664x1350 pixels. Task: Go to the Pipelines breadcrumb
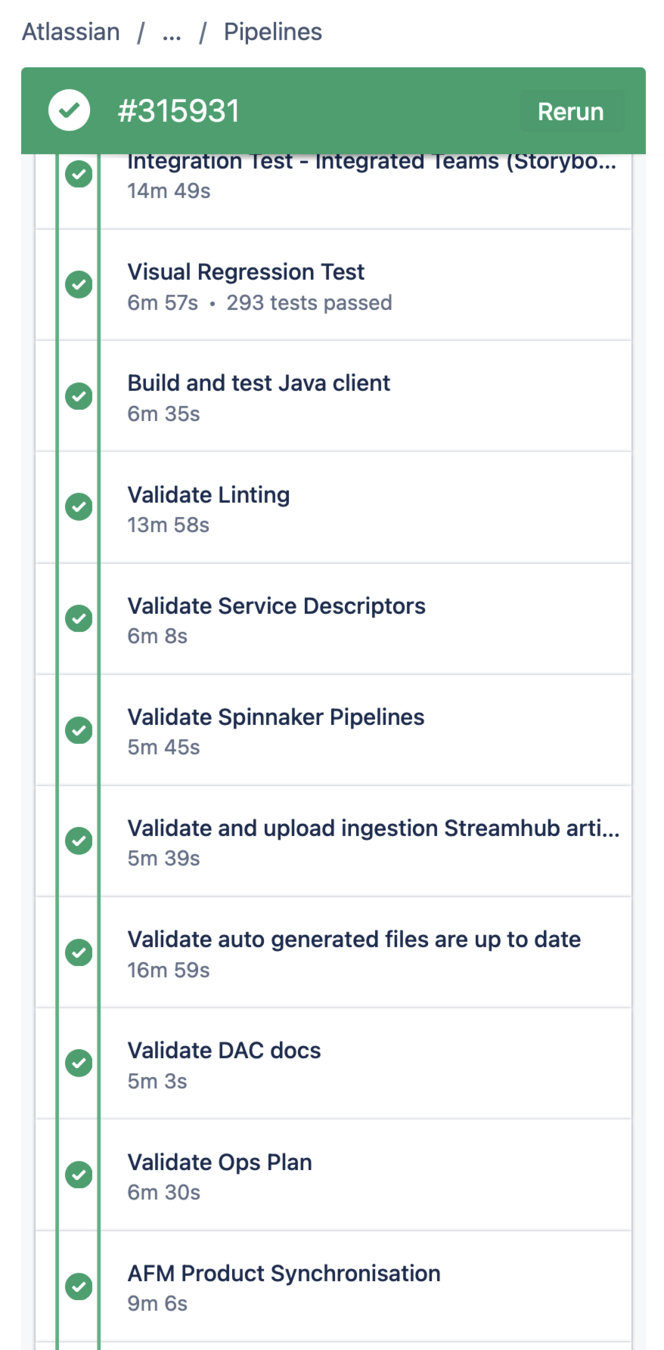(x=272, y=32)
